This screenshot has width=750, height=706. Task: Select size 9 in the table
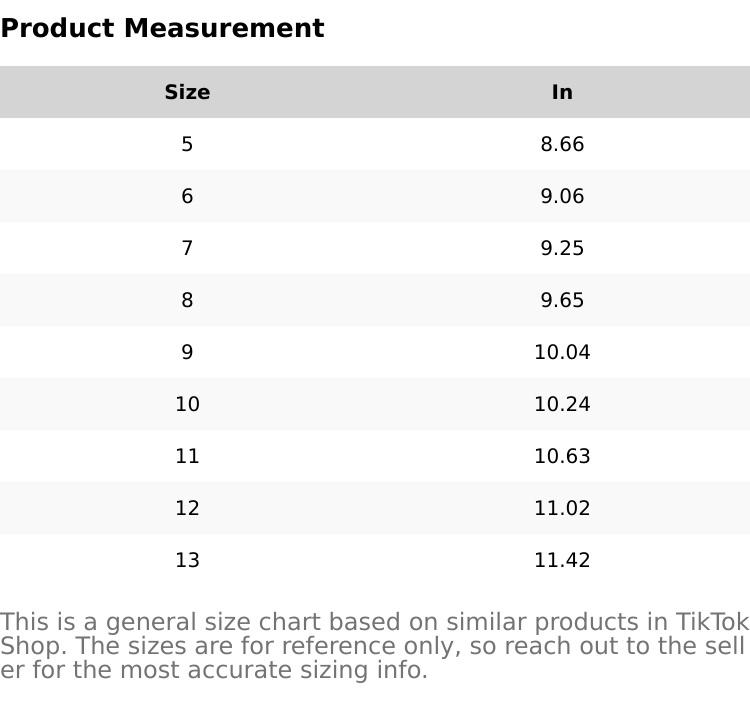[x=187, y=352]
